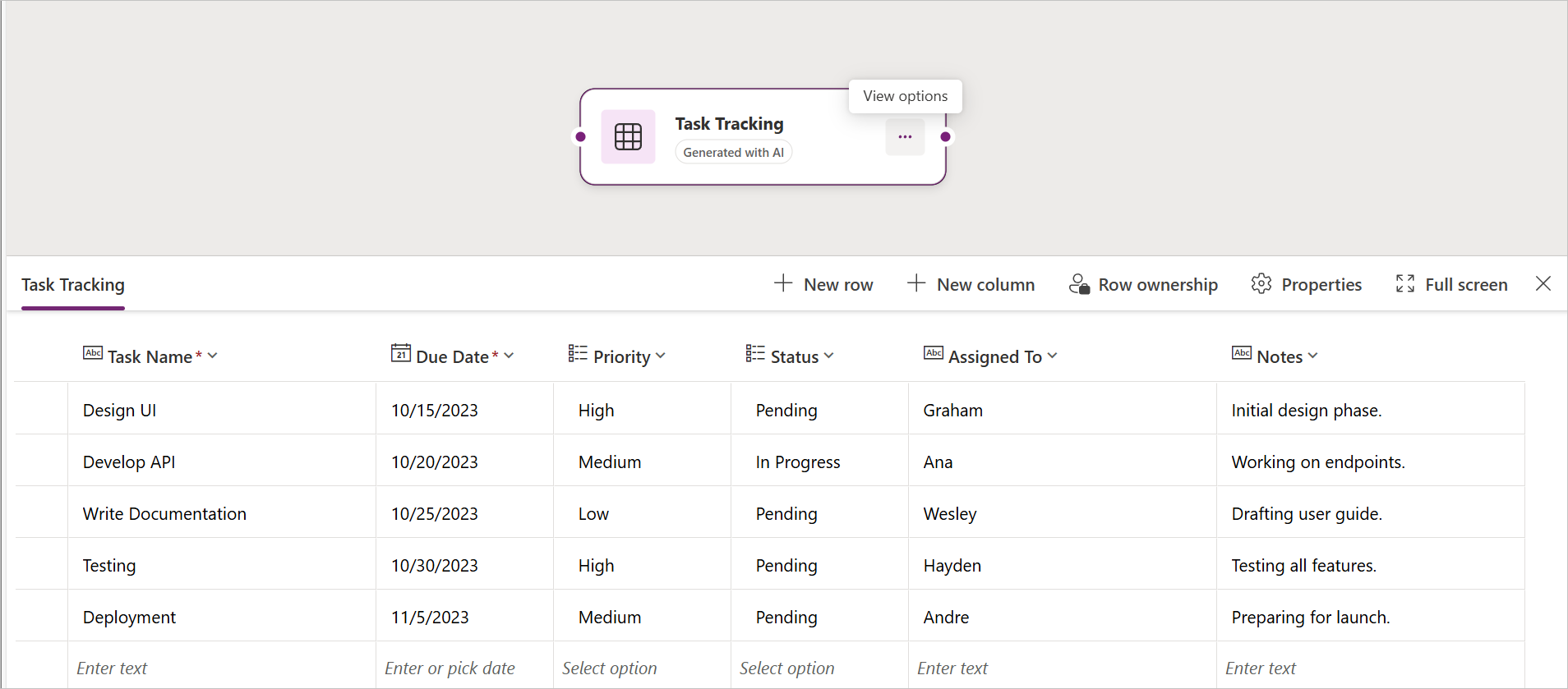The width and height of the screenshot is (1568, 689).
Task: Open Select option in the new row Priority cell
Action: (642, 668)
